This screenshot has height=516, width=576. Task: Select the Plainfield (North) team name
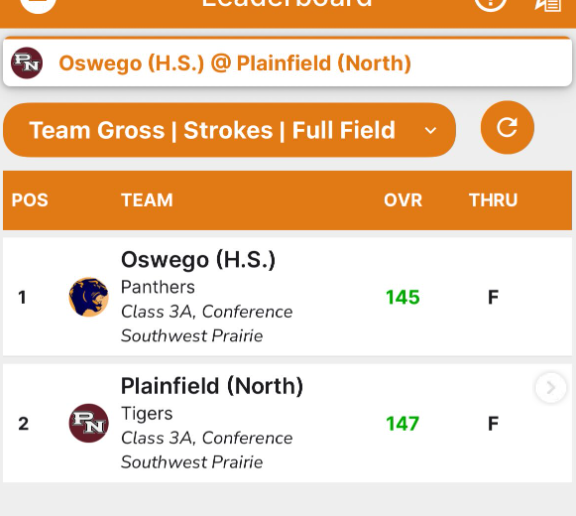coord(212,386)
